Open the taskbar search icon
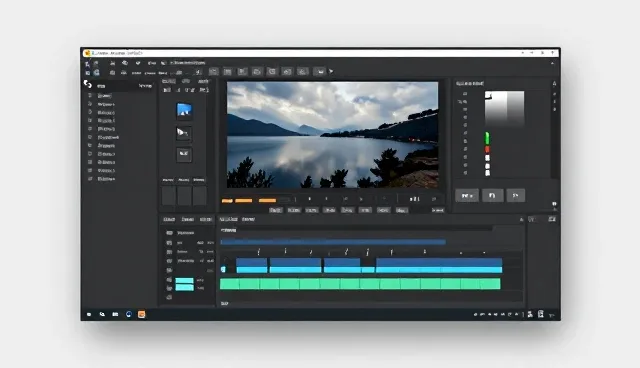 pyautogui.click(x=102, y=314)
